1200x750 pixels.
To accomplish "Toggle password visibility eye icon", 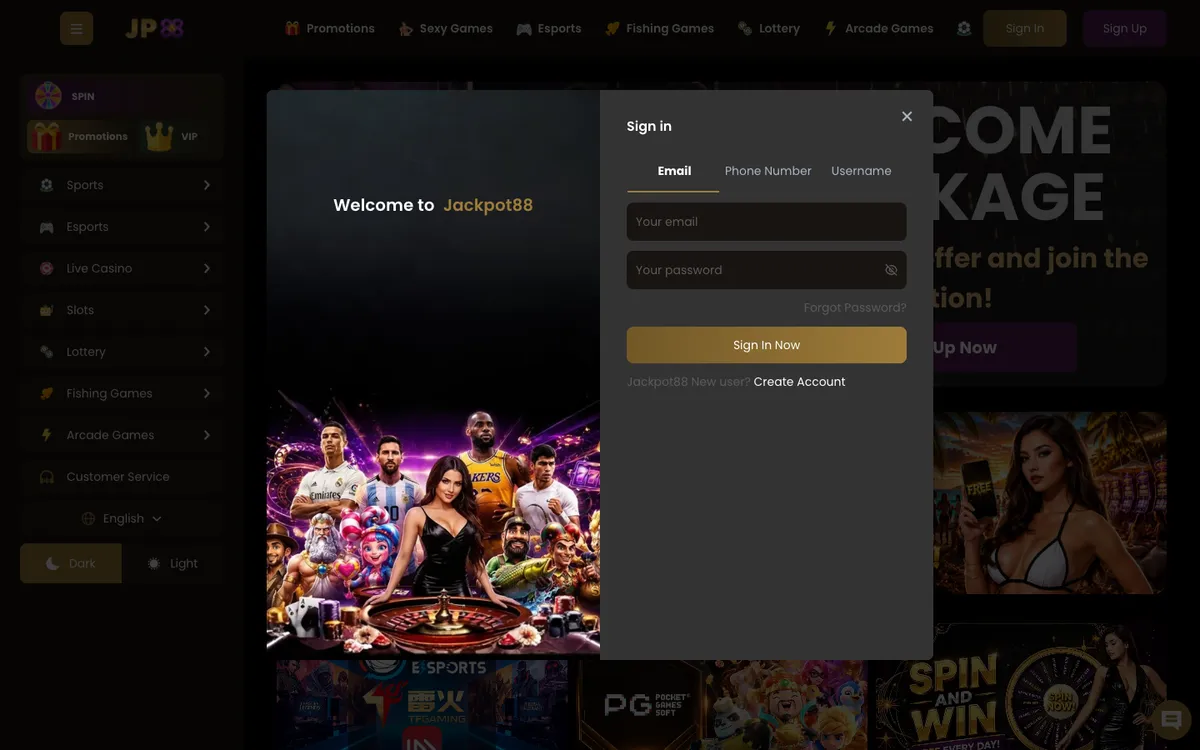I will point(891,270).
